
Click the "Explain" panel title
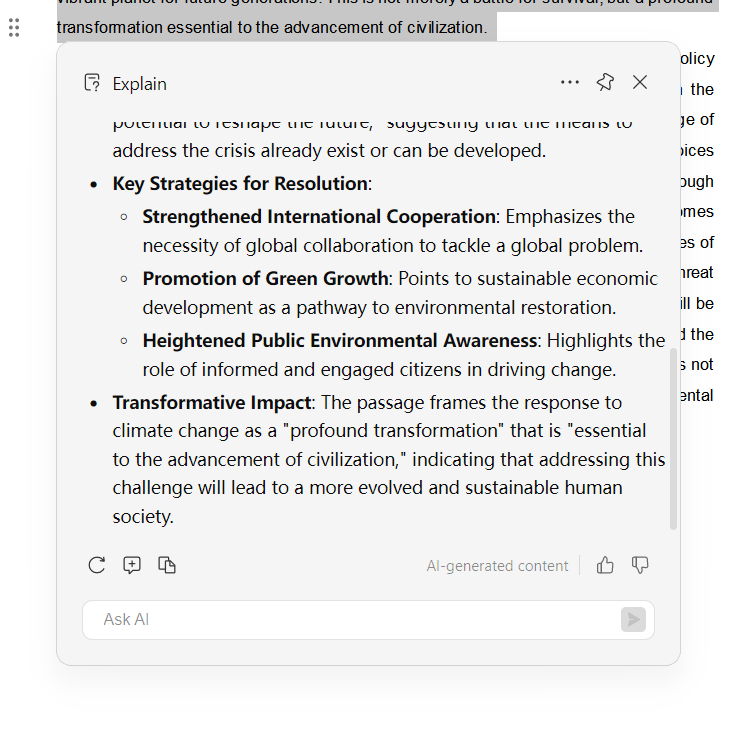pyautogui.click(x=139, y=84)
